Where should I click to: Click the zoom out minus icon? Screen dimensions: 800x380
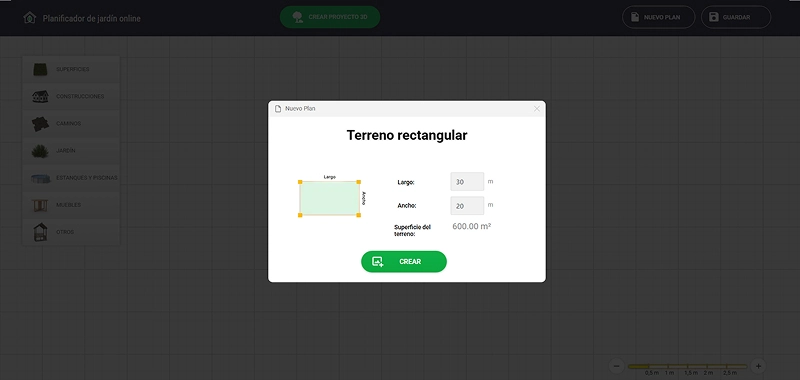616,366
